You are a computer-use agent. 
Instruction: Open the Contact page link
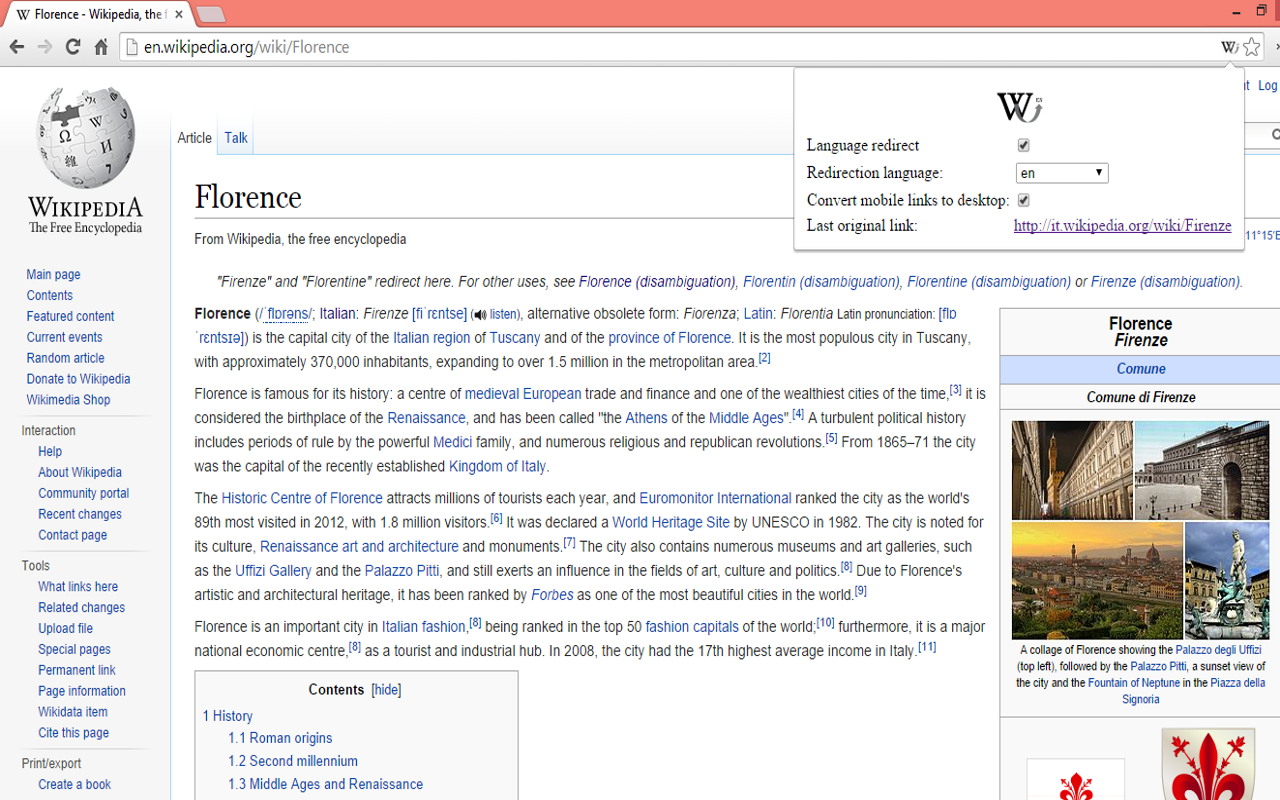pyautogui.click(x=72, y=535)
